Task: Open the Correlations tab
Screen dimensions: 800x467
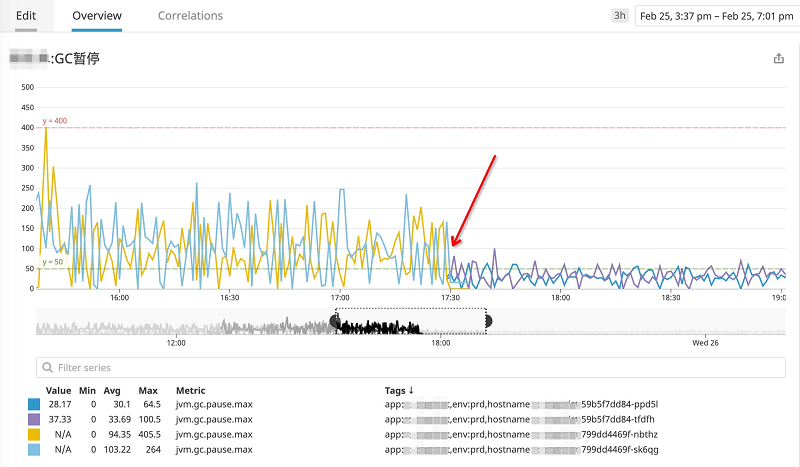Action: coord(190,16)
